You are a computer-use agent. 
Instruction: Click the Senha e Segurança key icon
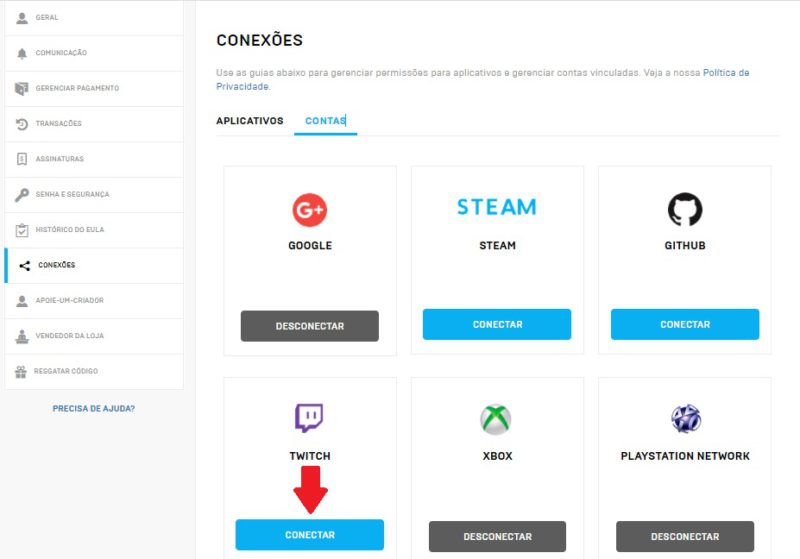(x=22, y=194)
